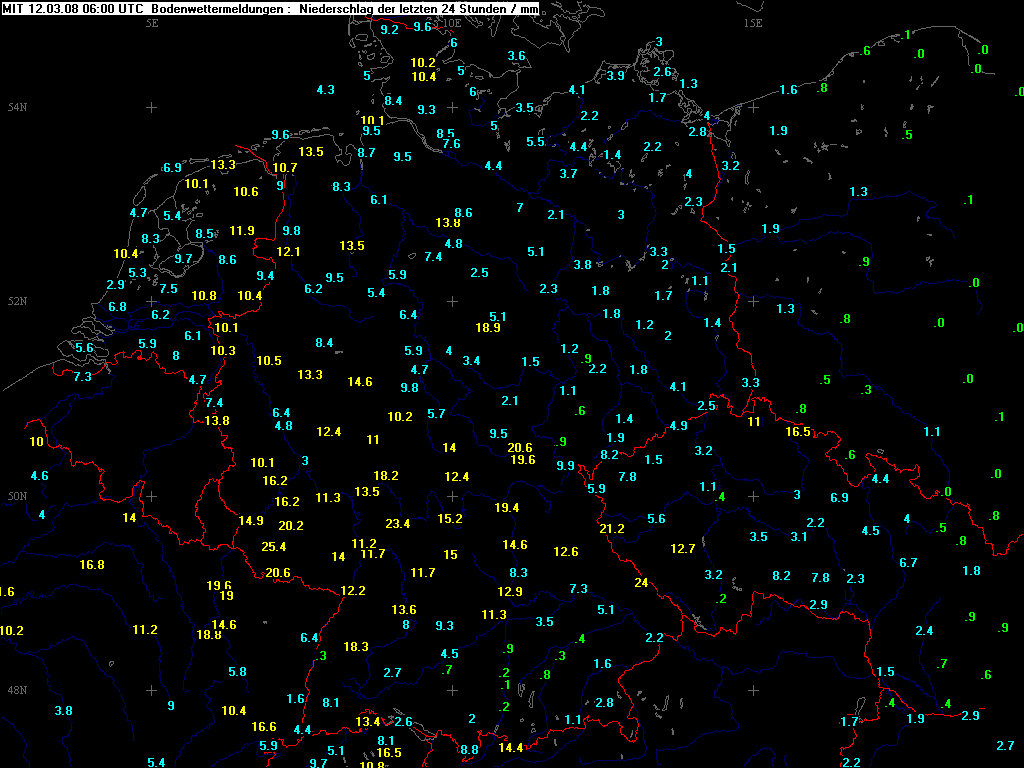
Task: Click the 14.4 value at bottom
Action: [510, 748]
